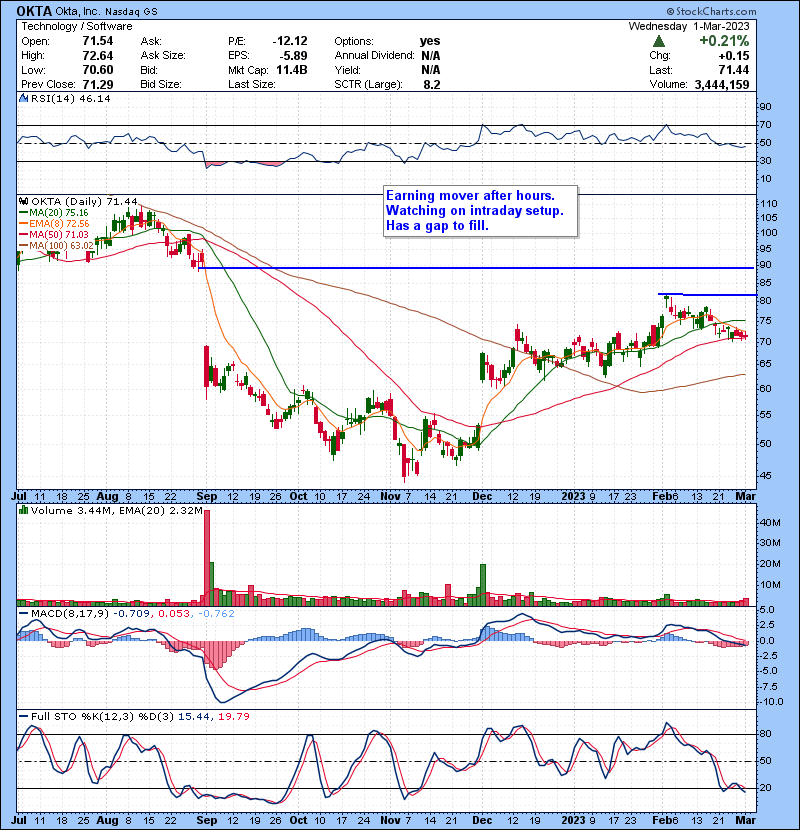Click the Options value yes
Screen dimensions: 800x830
coord(430,41)
